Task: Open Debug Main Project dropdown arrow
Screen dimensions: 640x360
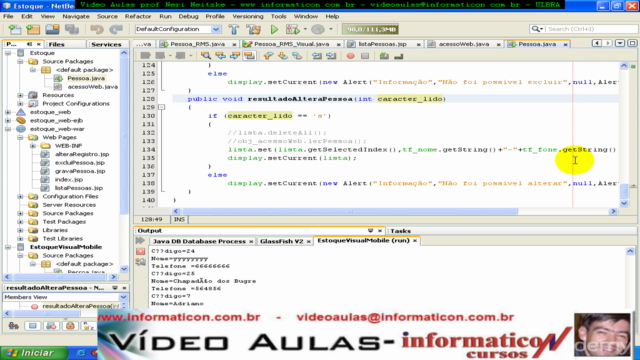Action: coord(305,29)
